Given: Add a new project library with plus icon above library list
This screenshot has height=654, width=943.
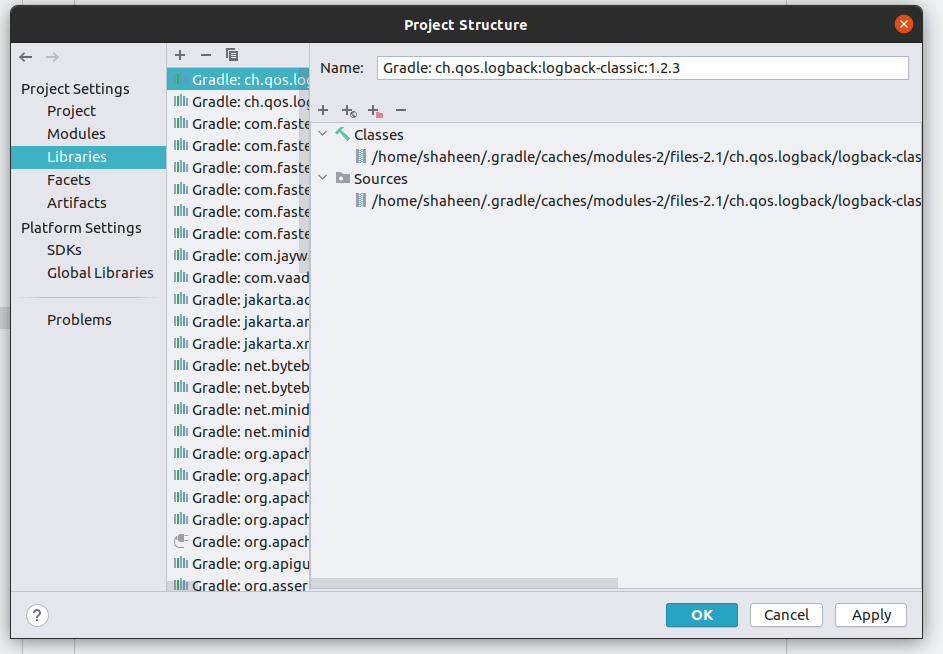Looking at the screenshot, I should coord(180,55).
